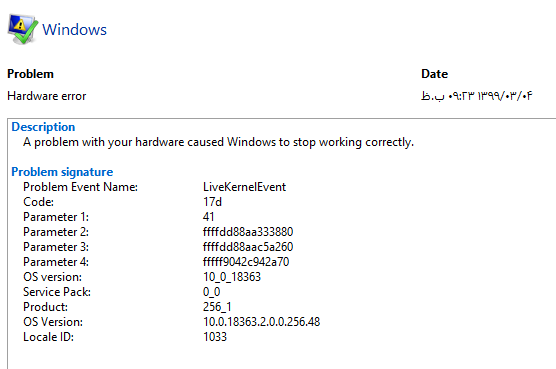Click the 'Code:' label
556x369 pixels.
click(38, 202)
